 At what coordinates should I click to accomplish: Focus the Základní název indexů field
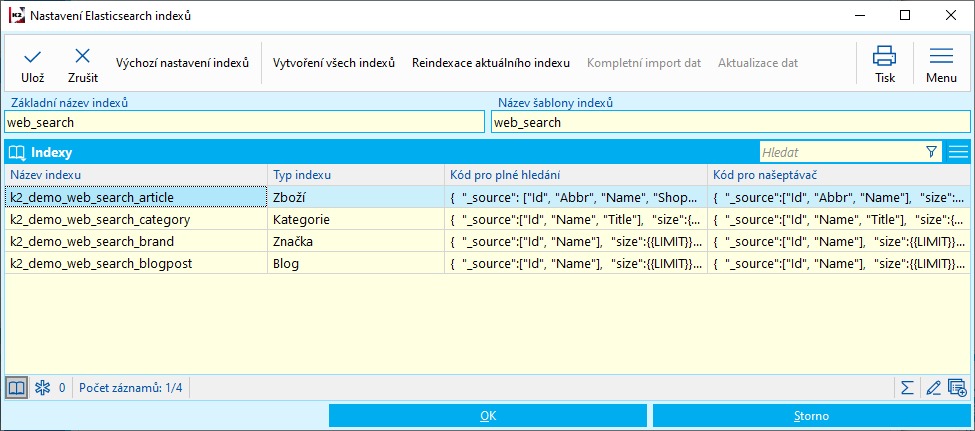click(244, 122)
